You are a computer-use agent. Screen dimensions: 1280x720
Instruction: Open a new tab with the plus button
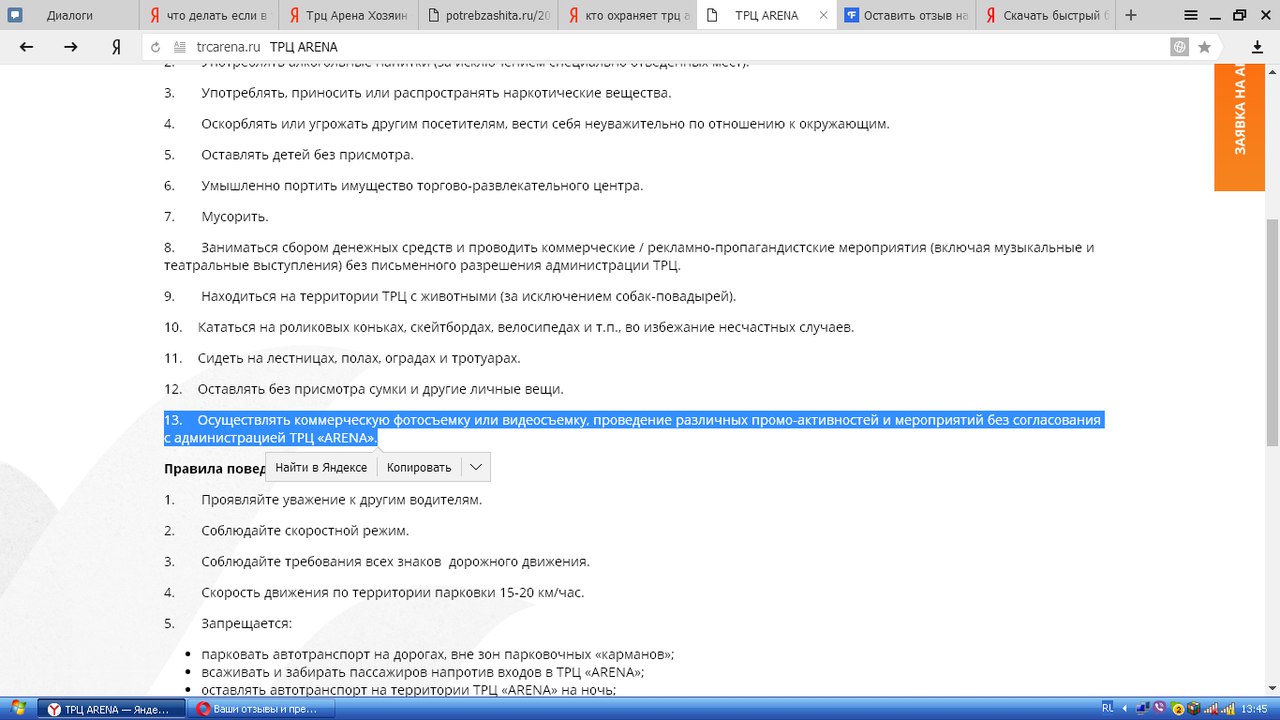1131,15
